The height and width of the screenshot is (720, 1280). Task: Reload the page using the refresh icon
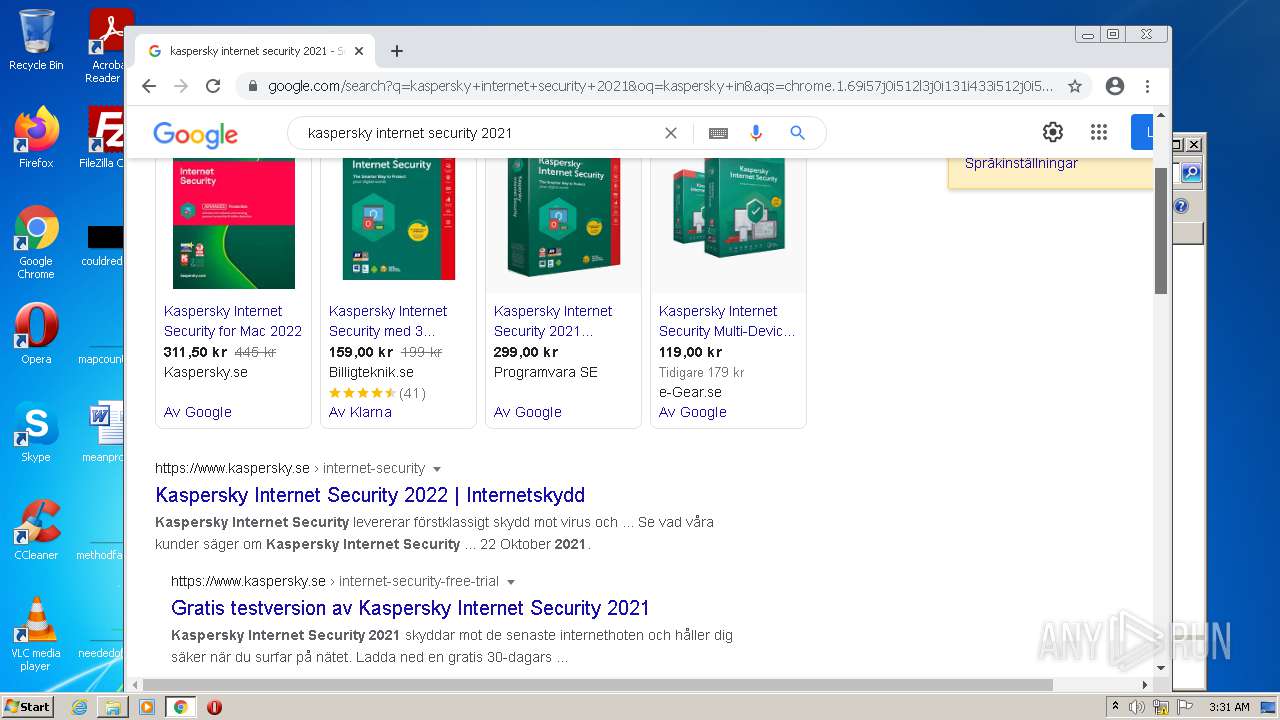pos(212,86)
